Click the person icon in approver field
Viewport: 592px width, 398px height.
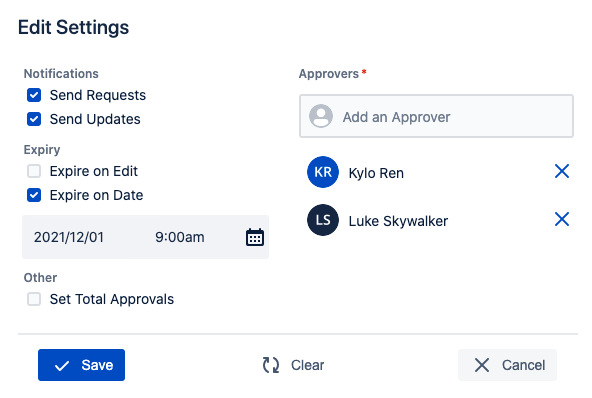[321, 116]
